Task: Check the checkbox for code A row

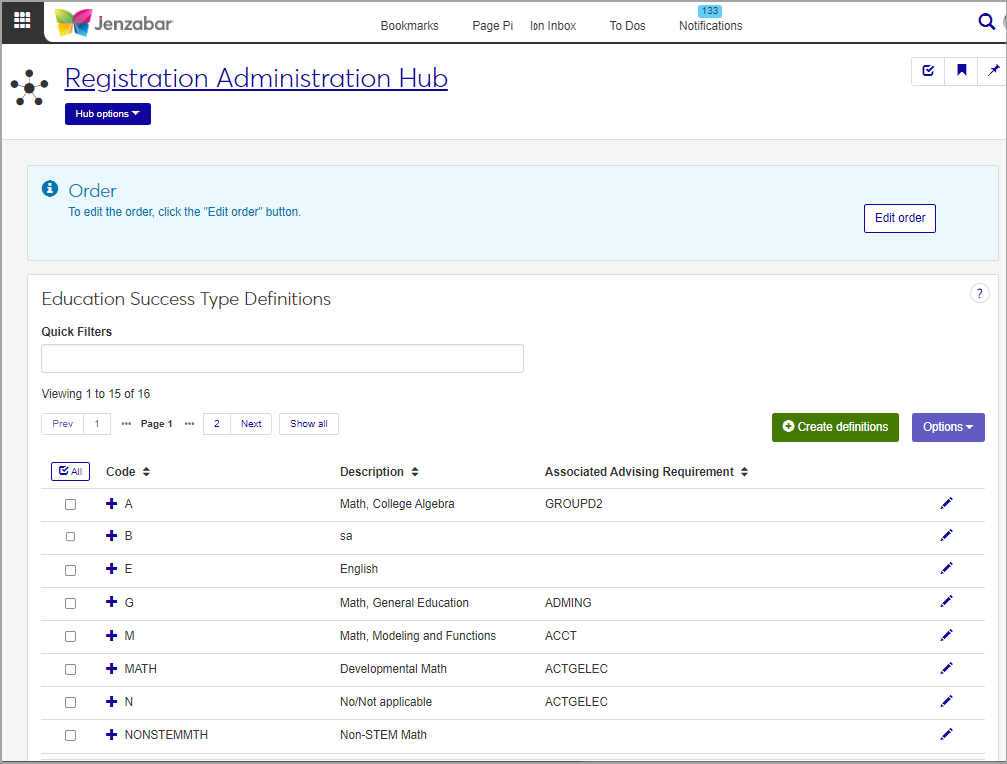Action: (x=70, y=504)
